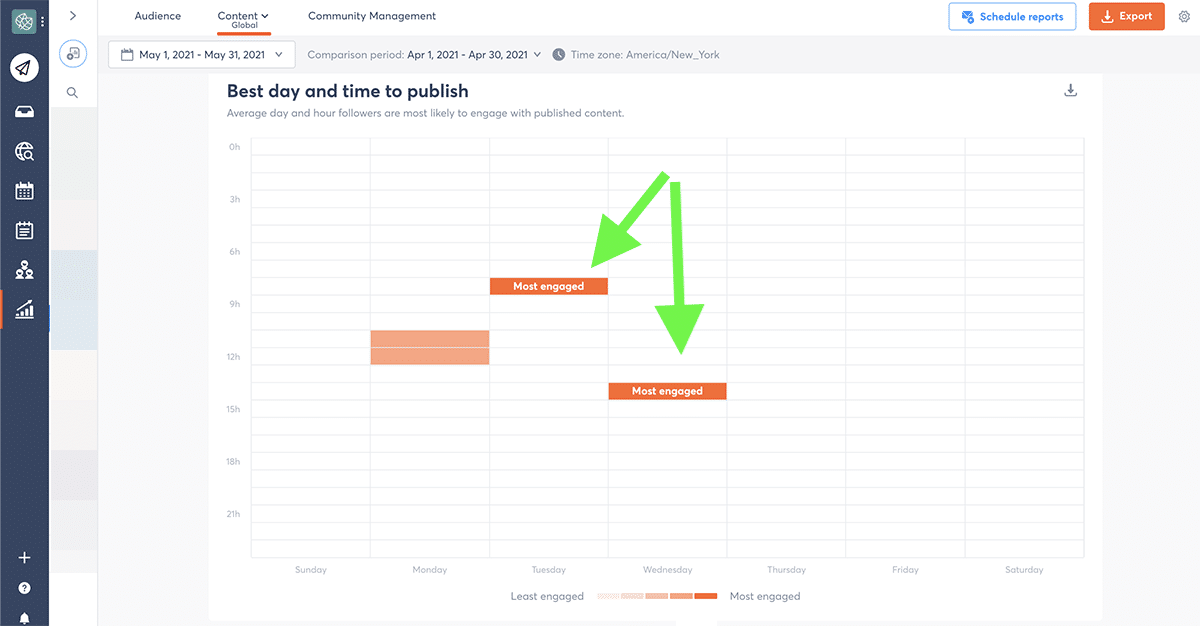Click Tuesday's Most engaged heatmap cell
The width and height of the screenshot is (1200, 626).
(x=549, y=286)
